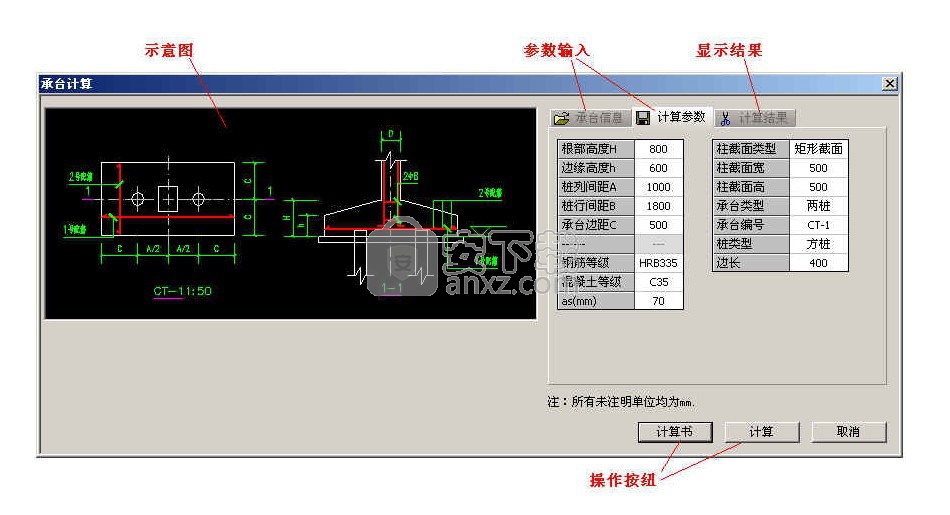The width and height of the screenshot is (950, 515).
Task: Select the 承台类型 value 两桩
Action: point(819,206)
